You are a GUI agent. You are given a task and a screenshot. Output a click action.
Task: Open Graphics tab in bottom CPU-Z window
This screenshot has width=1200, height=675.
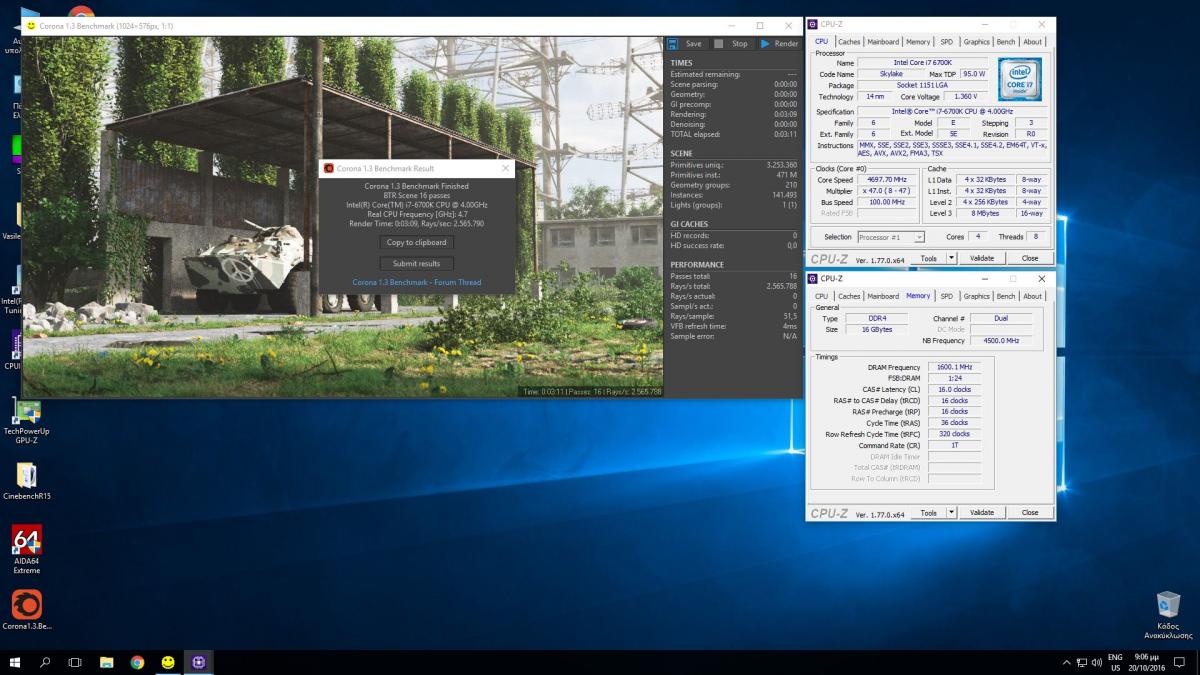[977, 296]
